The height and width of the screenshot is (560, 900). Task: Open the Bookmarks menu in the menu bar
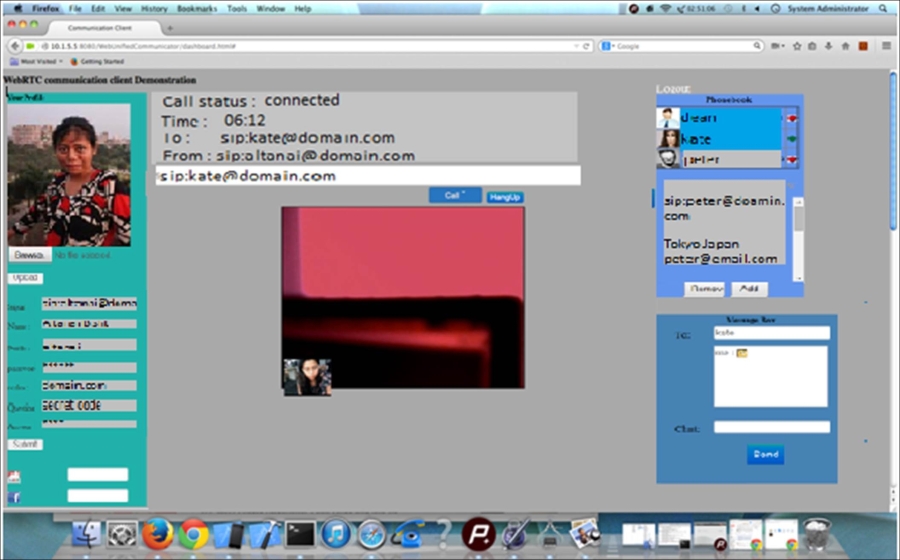(196, 8)
